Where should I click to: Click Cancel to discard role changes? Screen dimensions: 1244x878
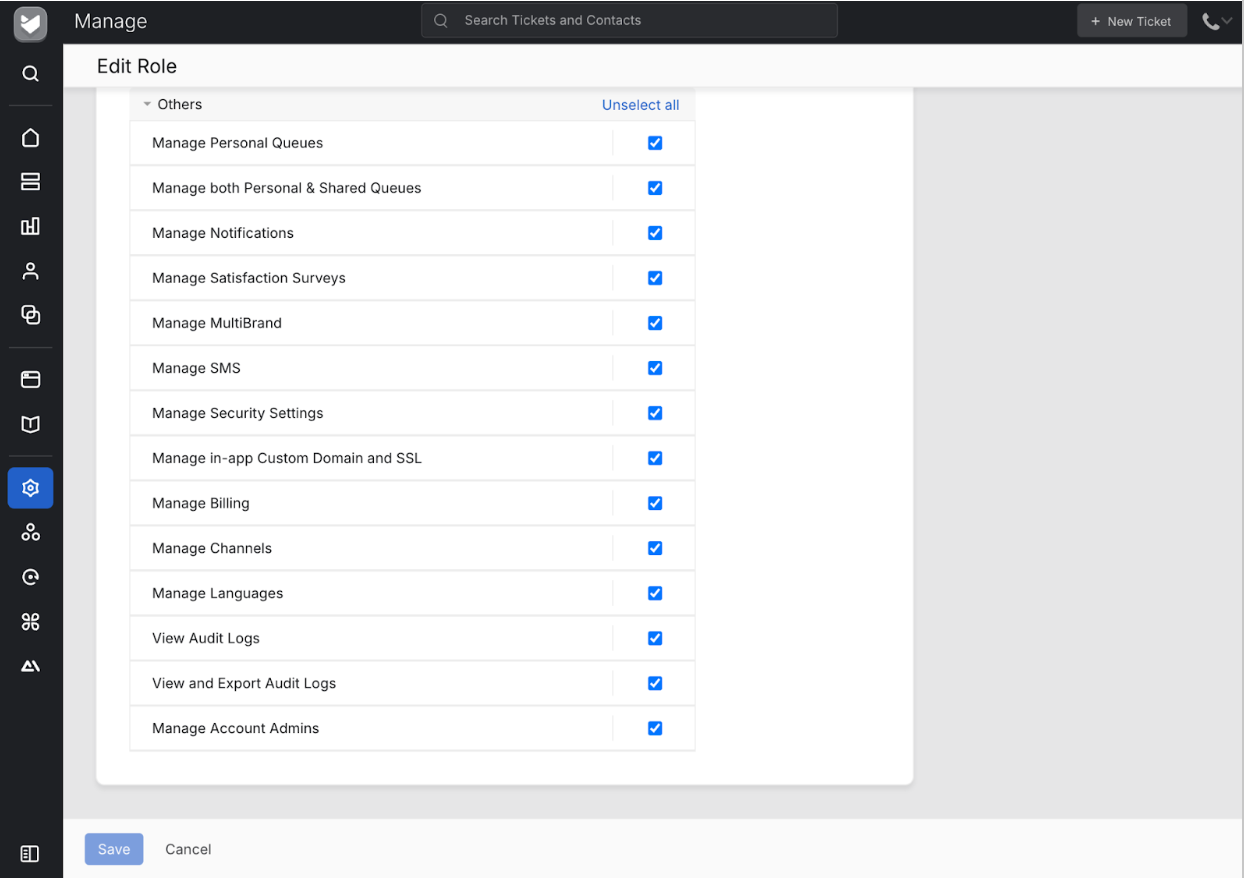[x=188, y=849]
